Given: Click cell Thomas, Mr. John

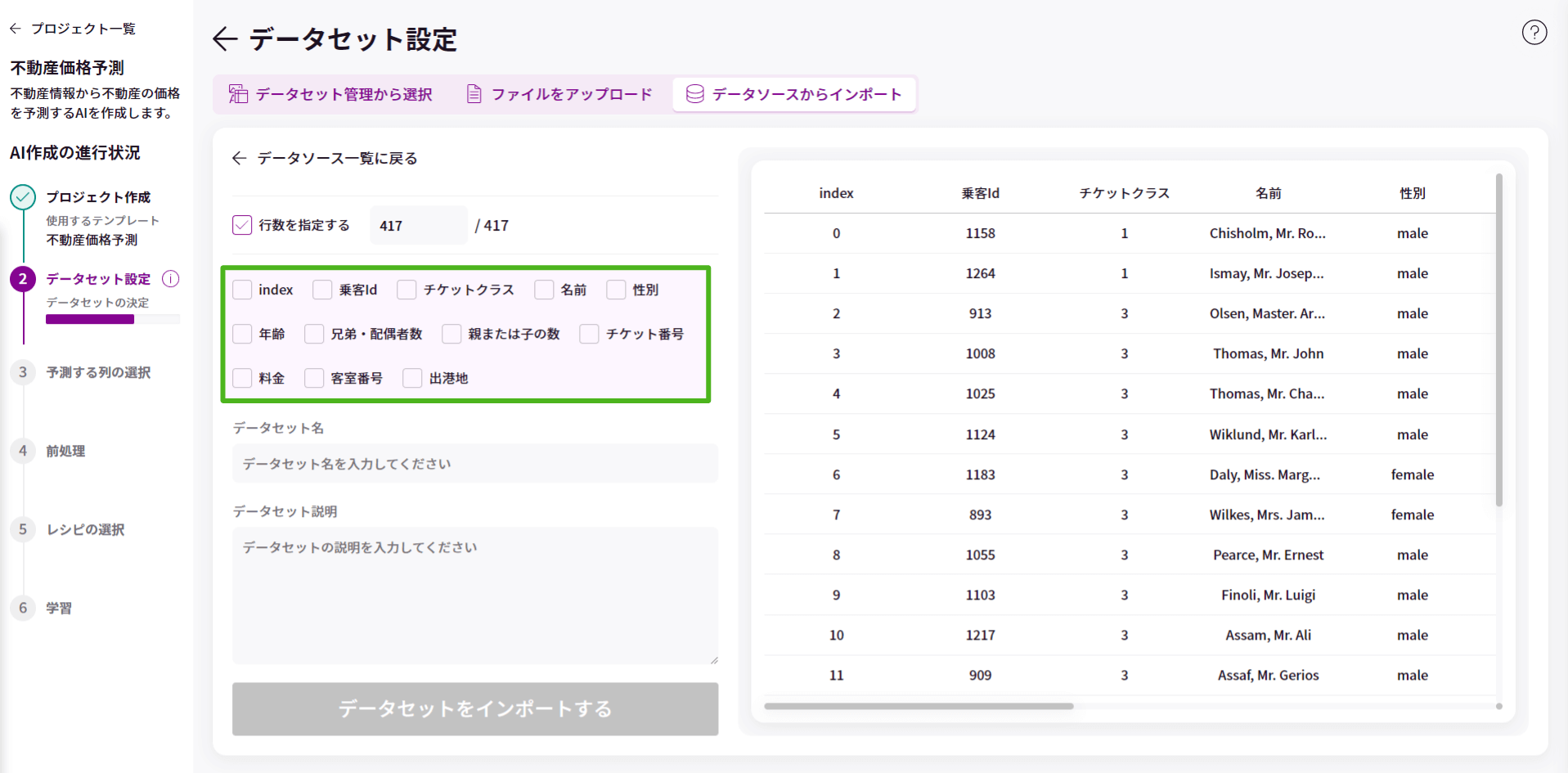Looking at the screenshot, I should click(x=1268, y=353).
